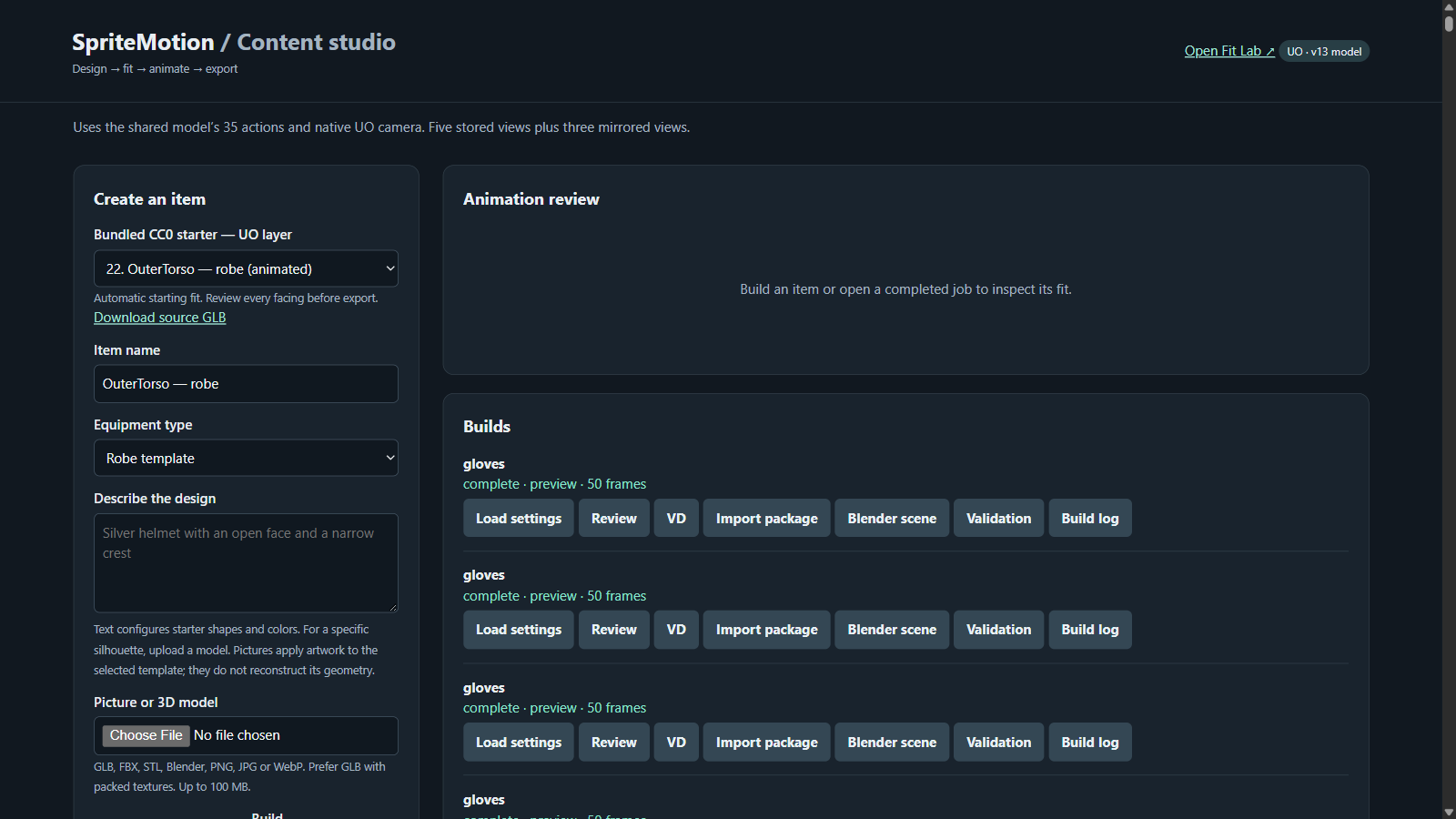1456x819 pixels.
Task: Click VD on the second gloves build
Action: (x=676, y=630)
